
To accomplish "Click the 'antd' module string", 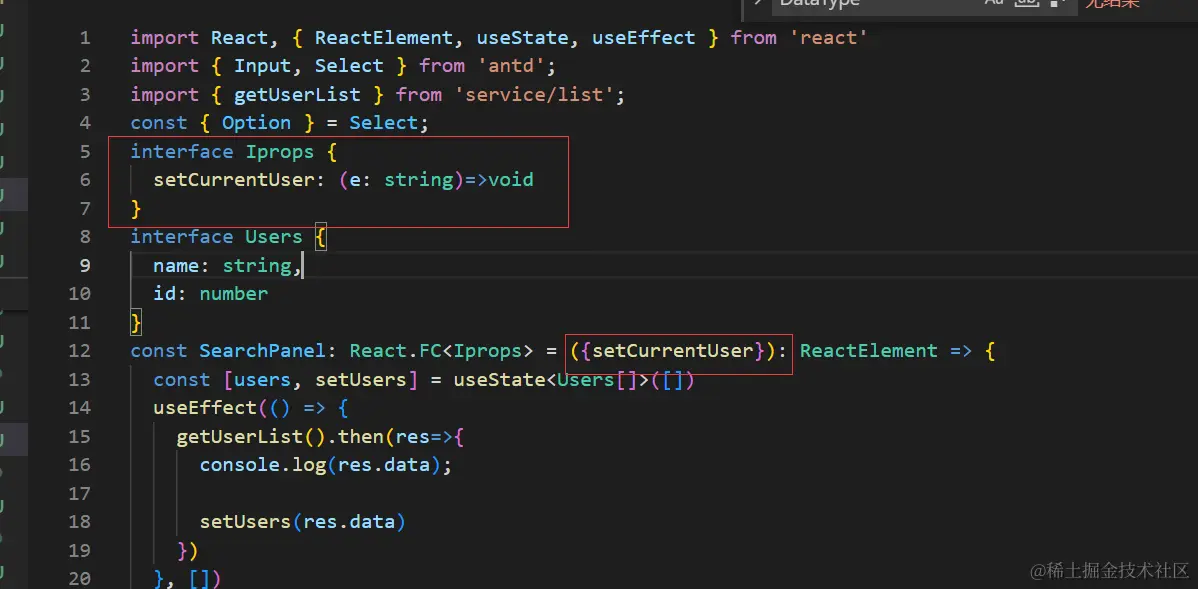I will pyautogui.click(x=511, y=66).
